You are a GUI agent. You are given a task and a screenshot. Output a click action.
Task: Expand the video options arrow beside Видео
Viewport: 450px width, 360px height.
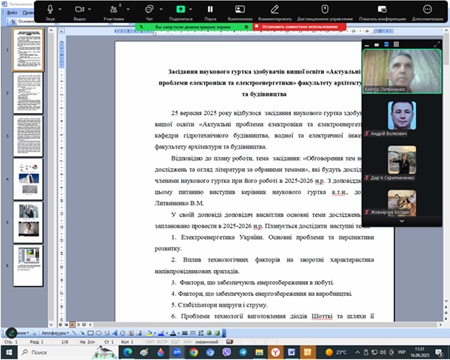90,9
